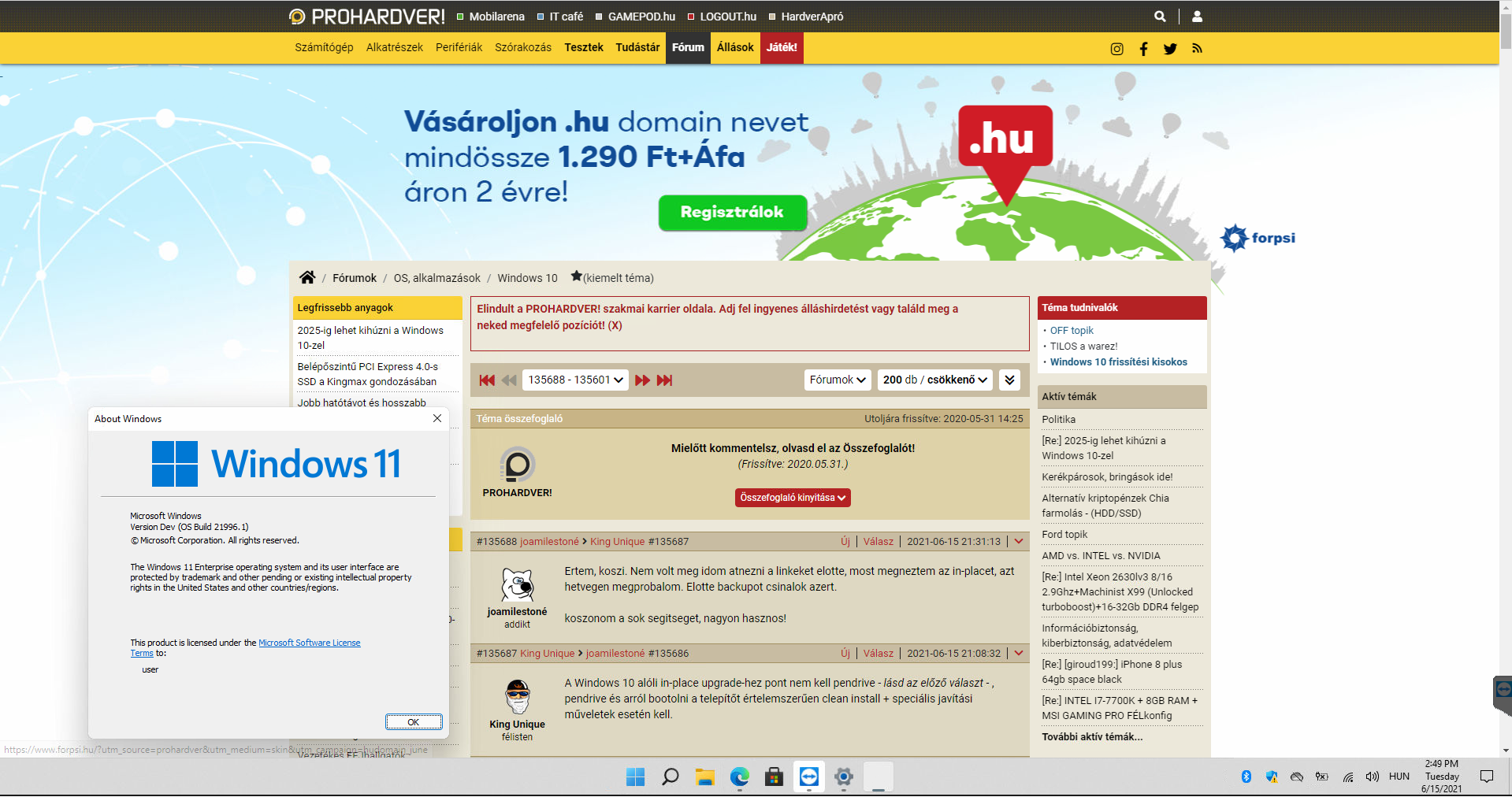
Task: Open the clock and date in taskbar
Action: pos(1442,777)
